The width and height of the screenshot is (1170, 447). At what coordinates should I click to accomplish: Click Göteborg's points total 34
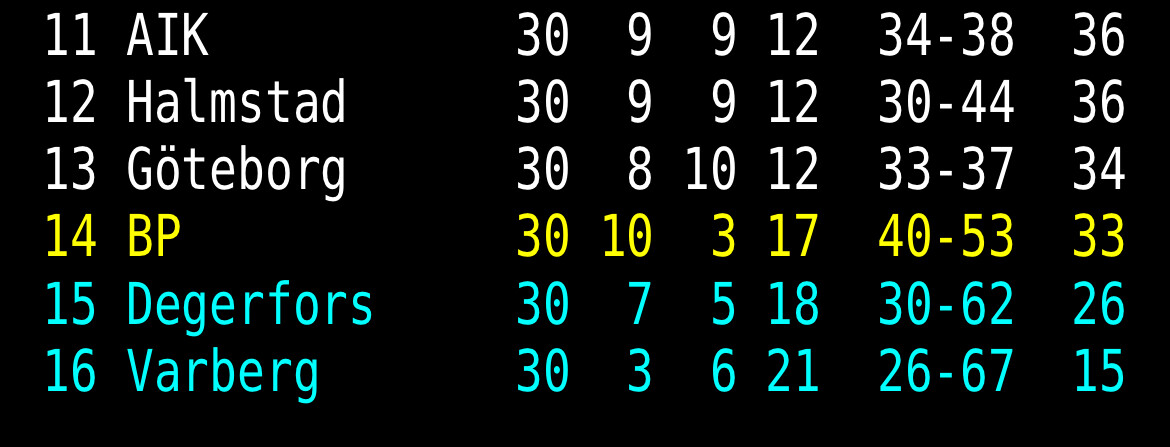pos(1098,170)
